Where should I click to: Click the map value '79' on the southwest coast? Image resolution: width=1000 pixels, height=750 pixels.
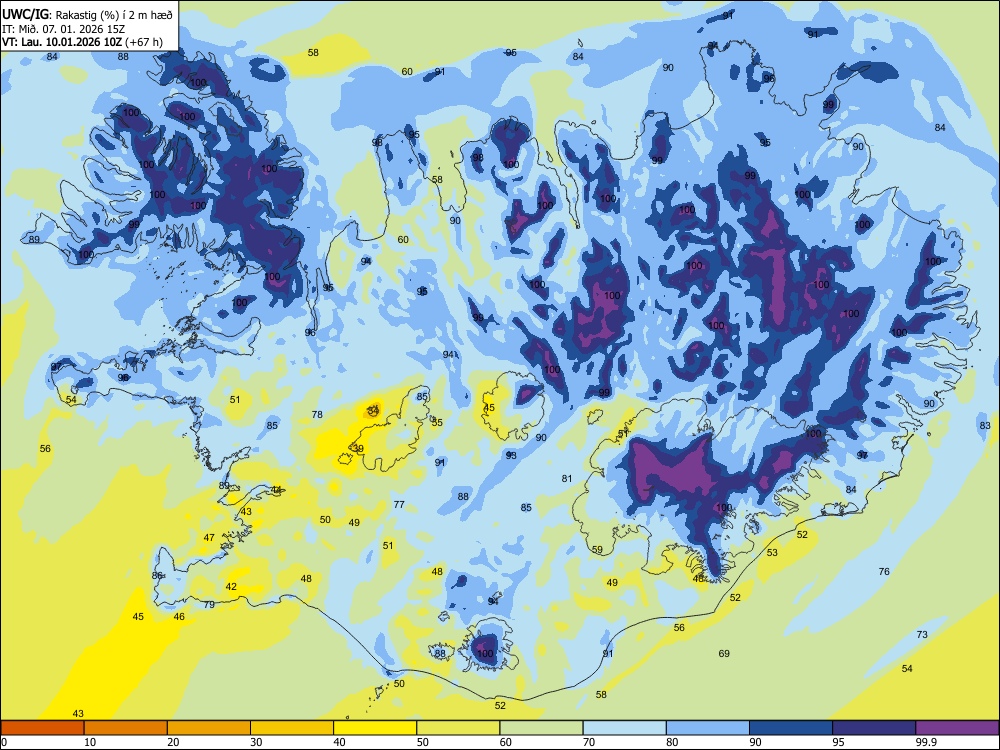tap(209, 605)
